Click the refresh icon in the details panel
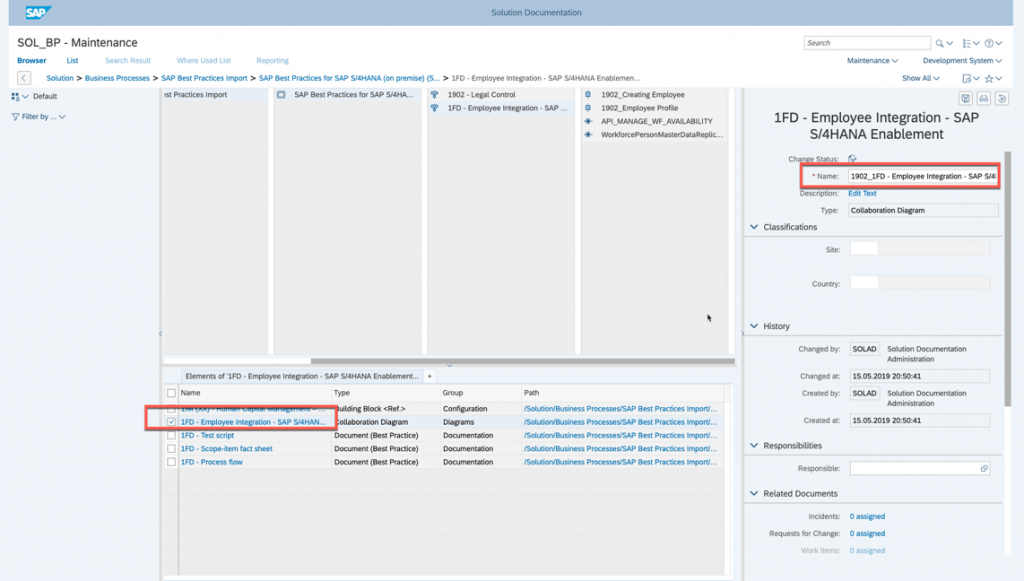Viewport: 1024px width, 581px height. (1002, 99)
